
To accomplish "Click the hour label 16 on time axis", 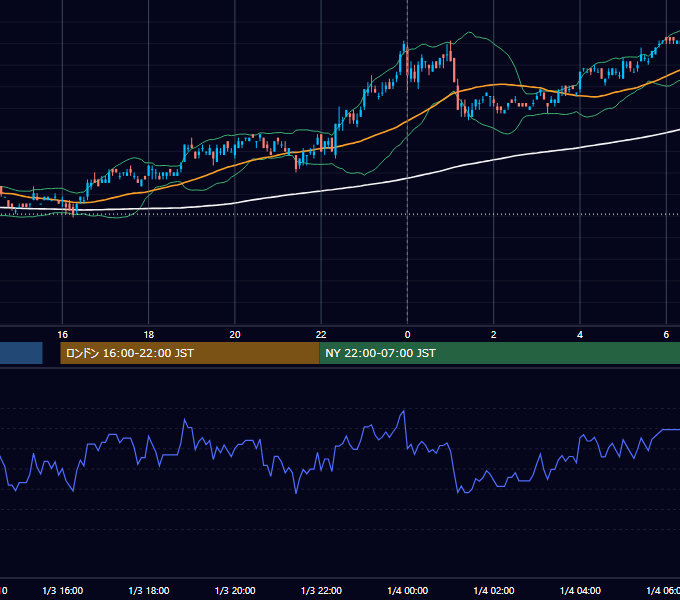I will coord(62,335).
